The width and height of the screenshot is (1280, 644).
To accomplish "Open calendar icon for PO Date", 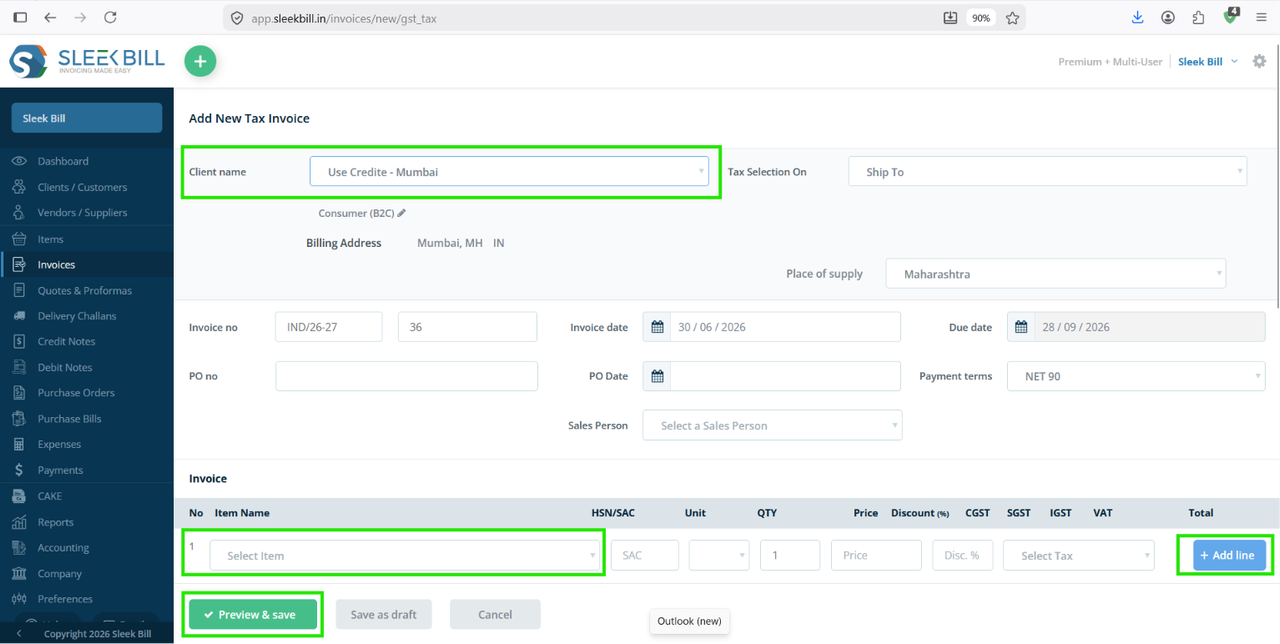I will coord(657,376).
